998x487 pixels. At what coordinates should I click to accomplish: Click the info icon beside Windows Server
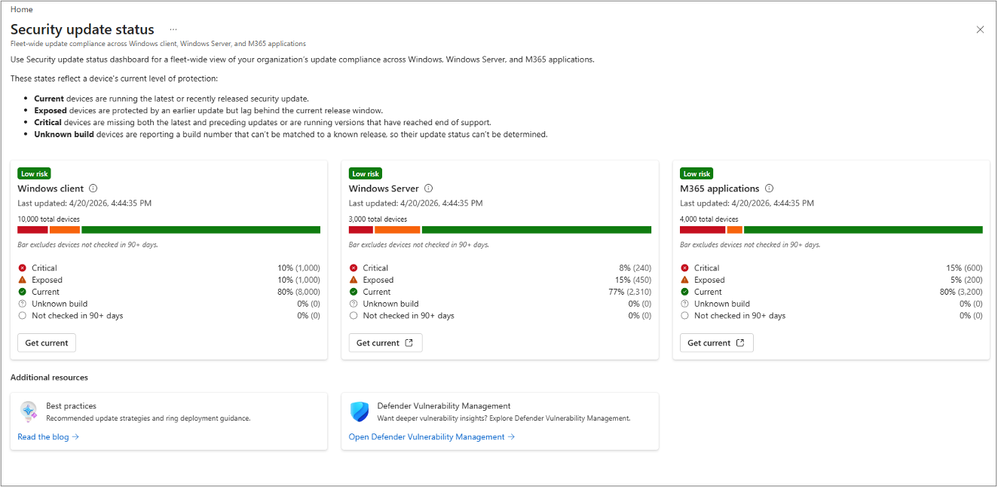point(428,188)
